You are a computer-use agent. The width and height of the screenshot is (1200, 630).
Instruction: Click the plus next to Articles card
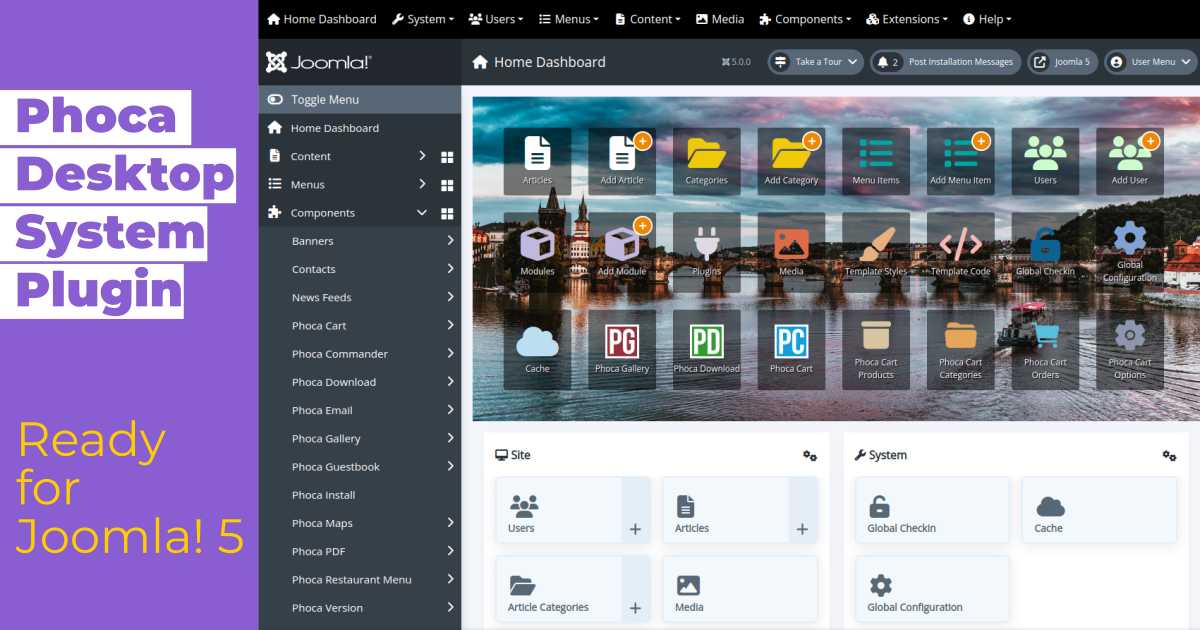coord(802,510)
